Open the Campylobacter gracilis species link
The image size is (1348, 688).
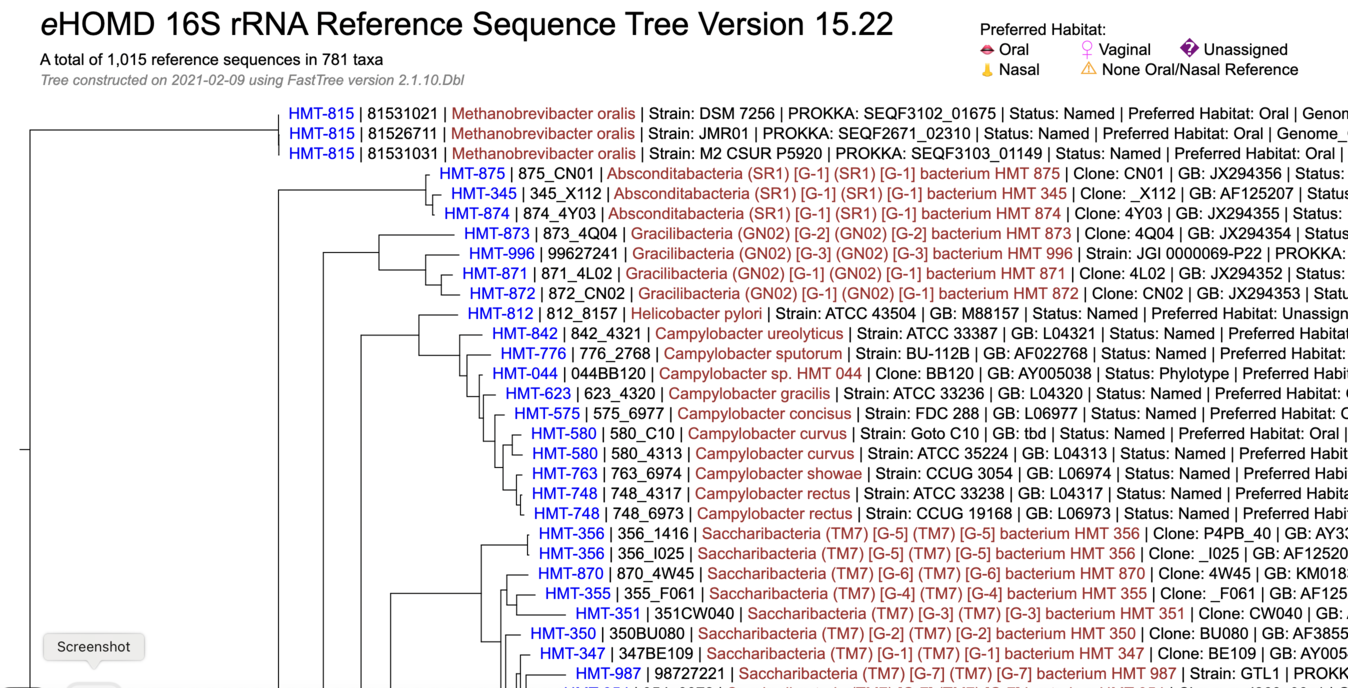click(749, 394)
